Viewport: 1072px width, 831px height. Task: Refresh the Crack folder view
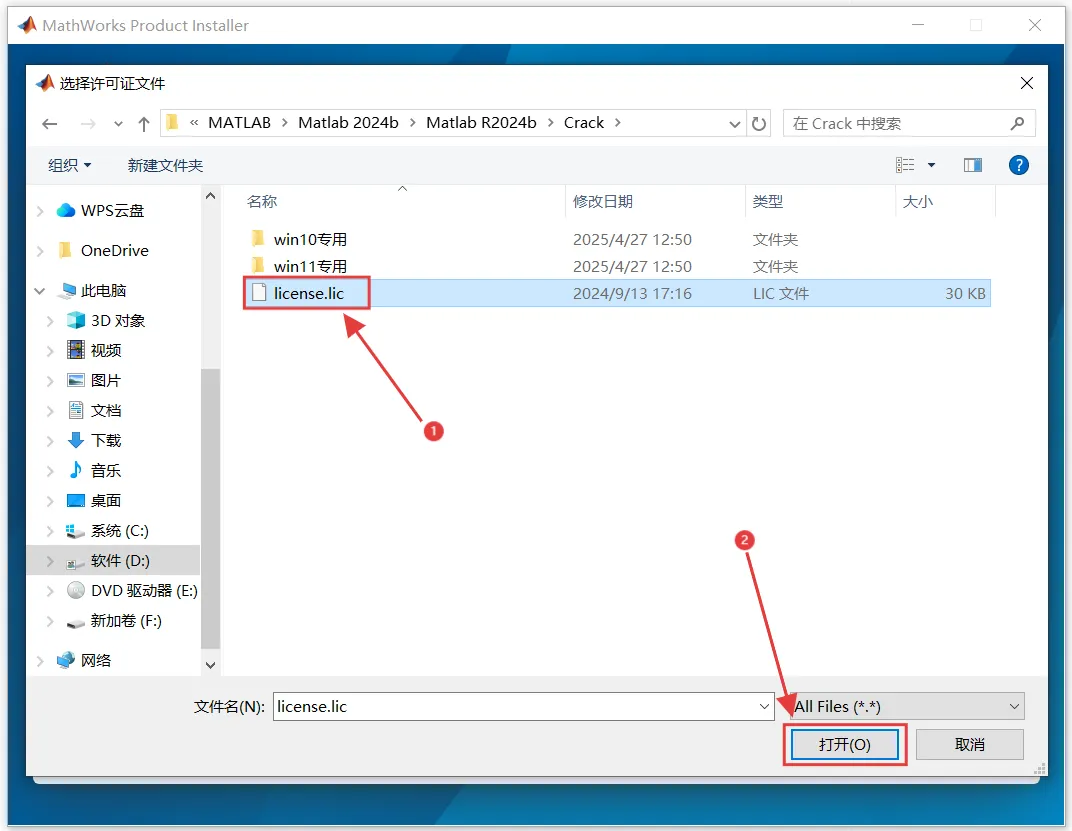click(759, 124)
